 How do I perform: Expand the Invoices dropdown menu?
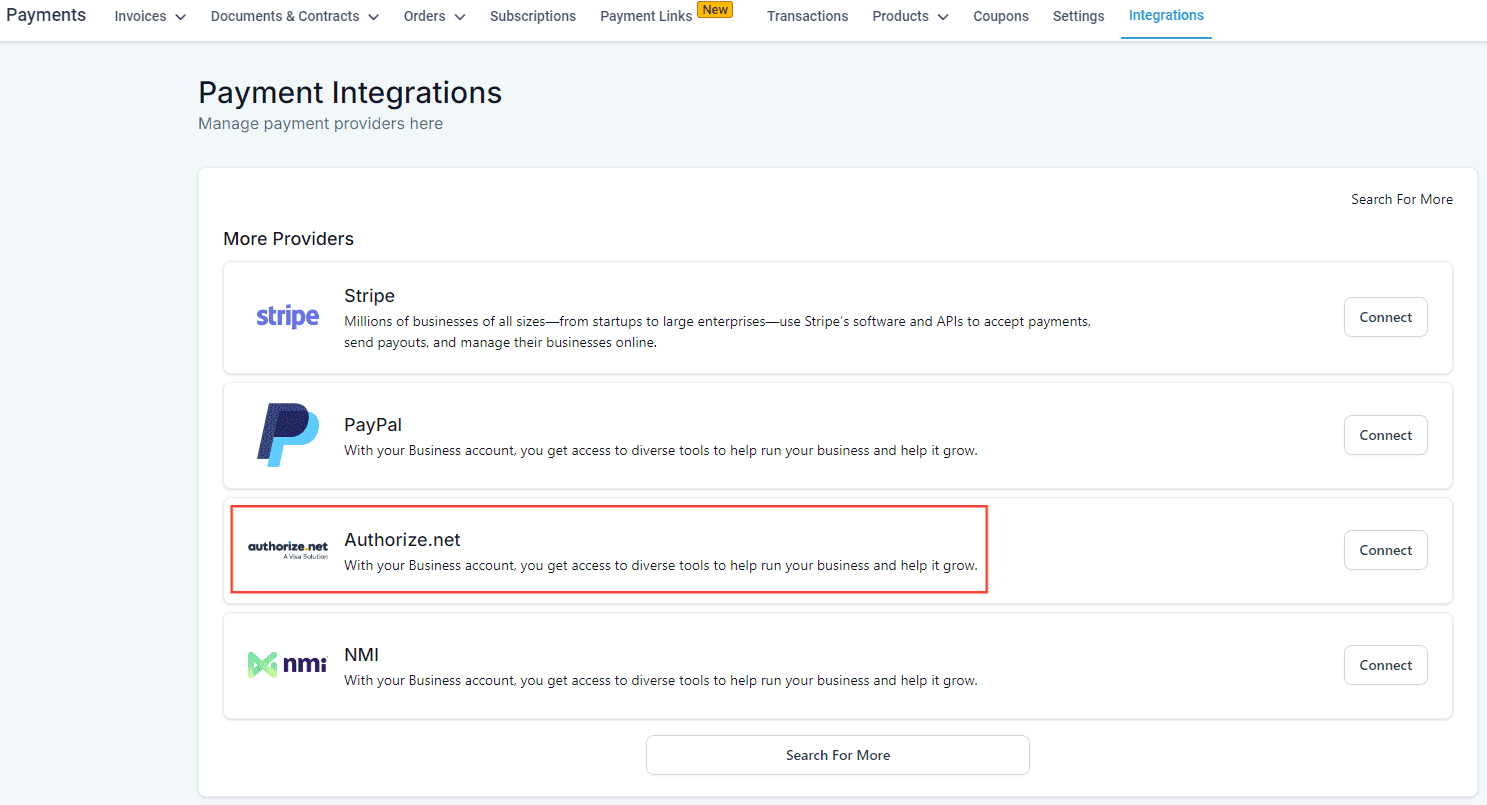coord(150,16)
